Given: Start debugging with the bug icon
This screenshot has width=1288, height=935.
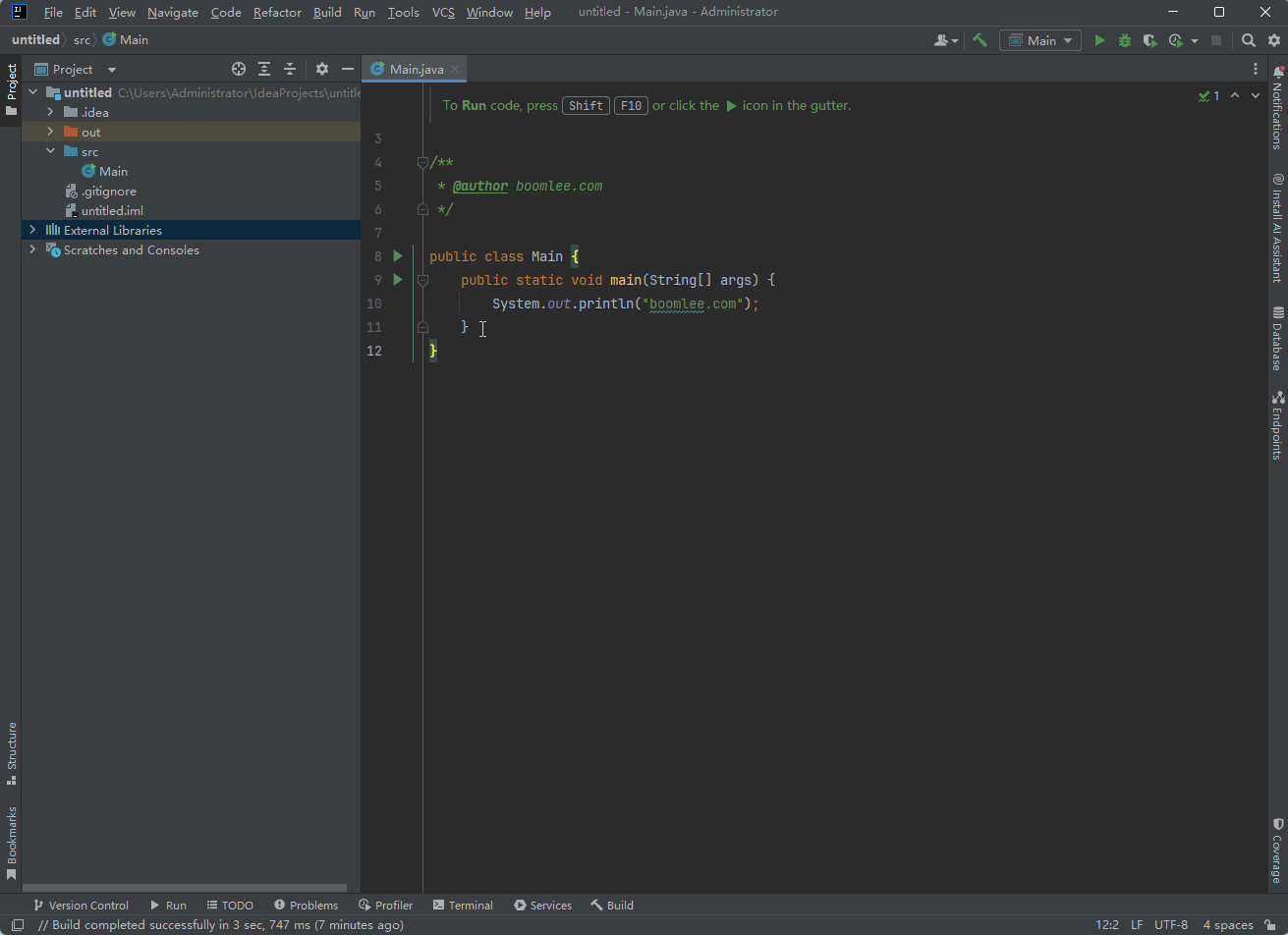Looking at the screenshot, I should (x=1124, y=39).
